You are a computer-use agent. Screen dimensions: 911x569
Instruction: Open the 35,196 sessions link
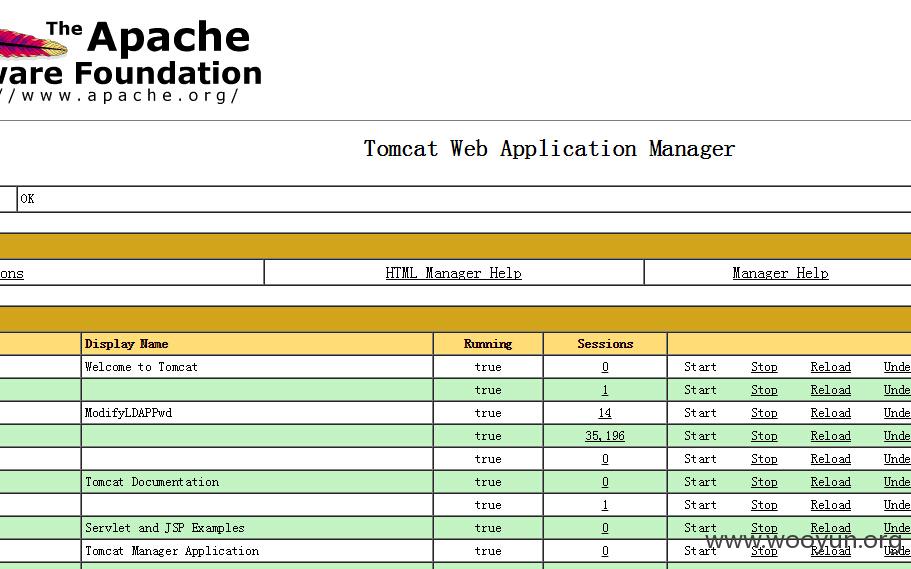tap(605, 436)
